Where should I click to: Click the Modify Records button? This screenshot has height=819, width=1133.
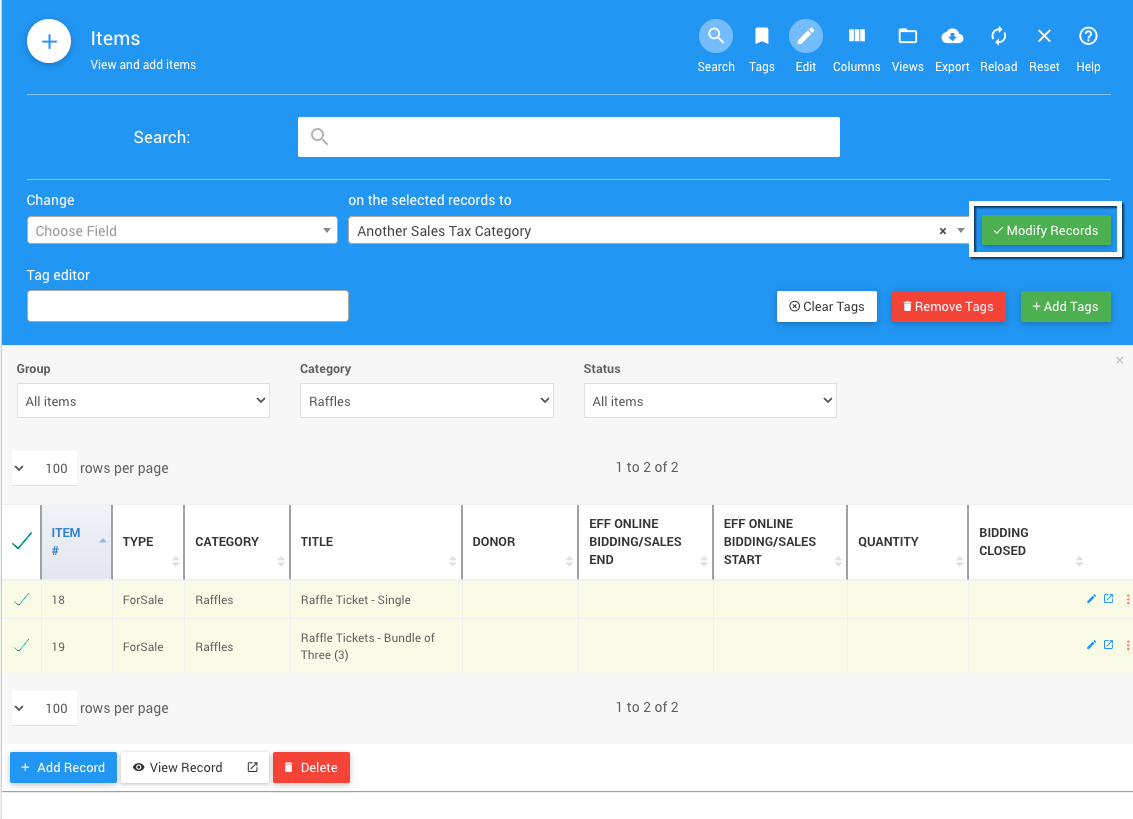tap(1045, 231)
